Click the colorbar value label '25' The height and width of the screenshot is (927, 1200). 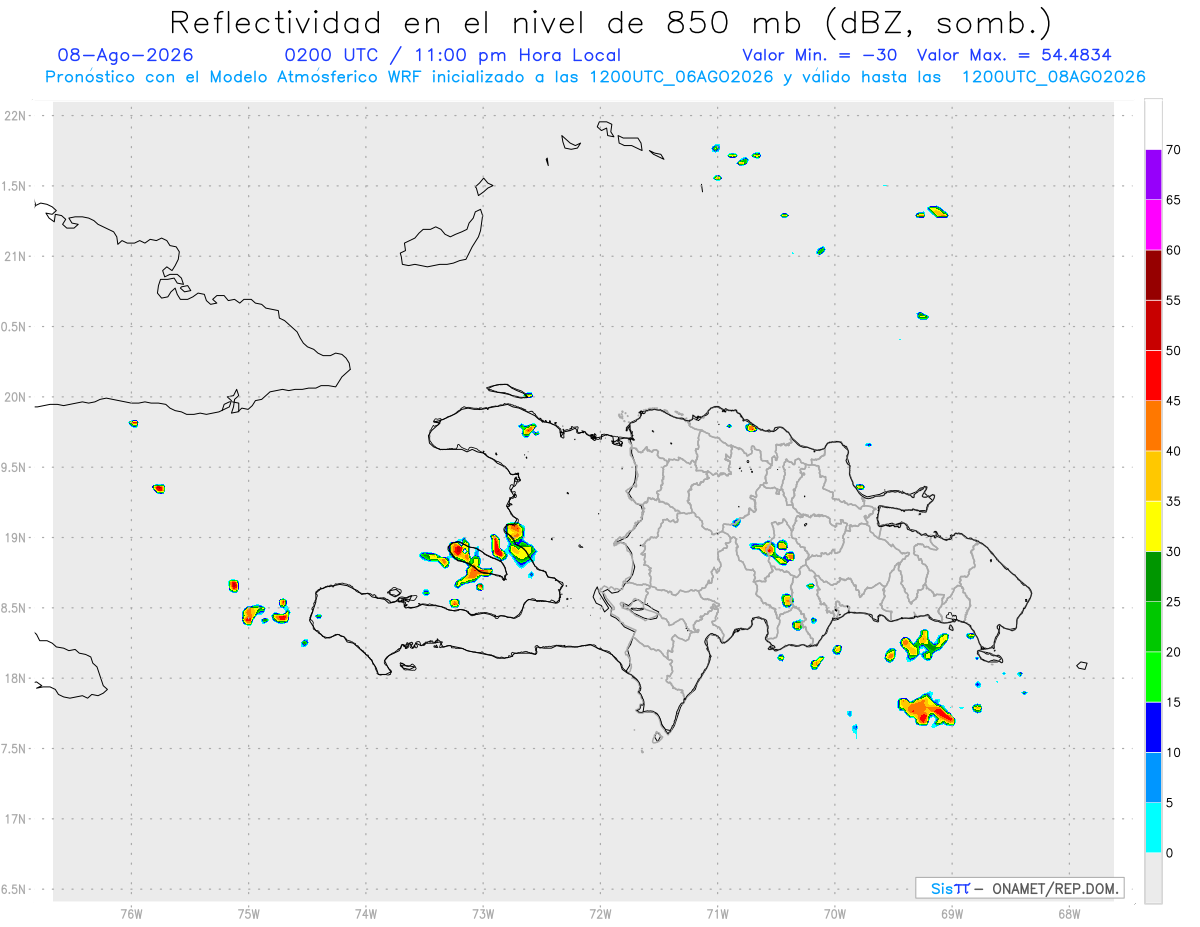[x=1174, y=602]
